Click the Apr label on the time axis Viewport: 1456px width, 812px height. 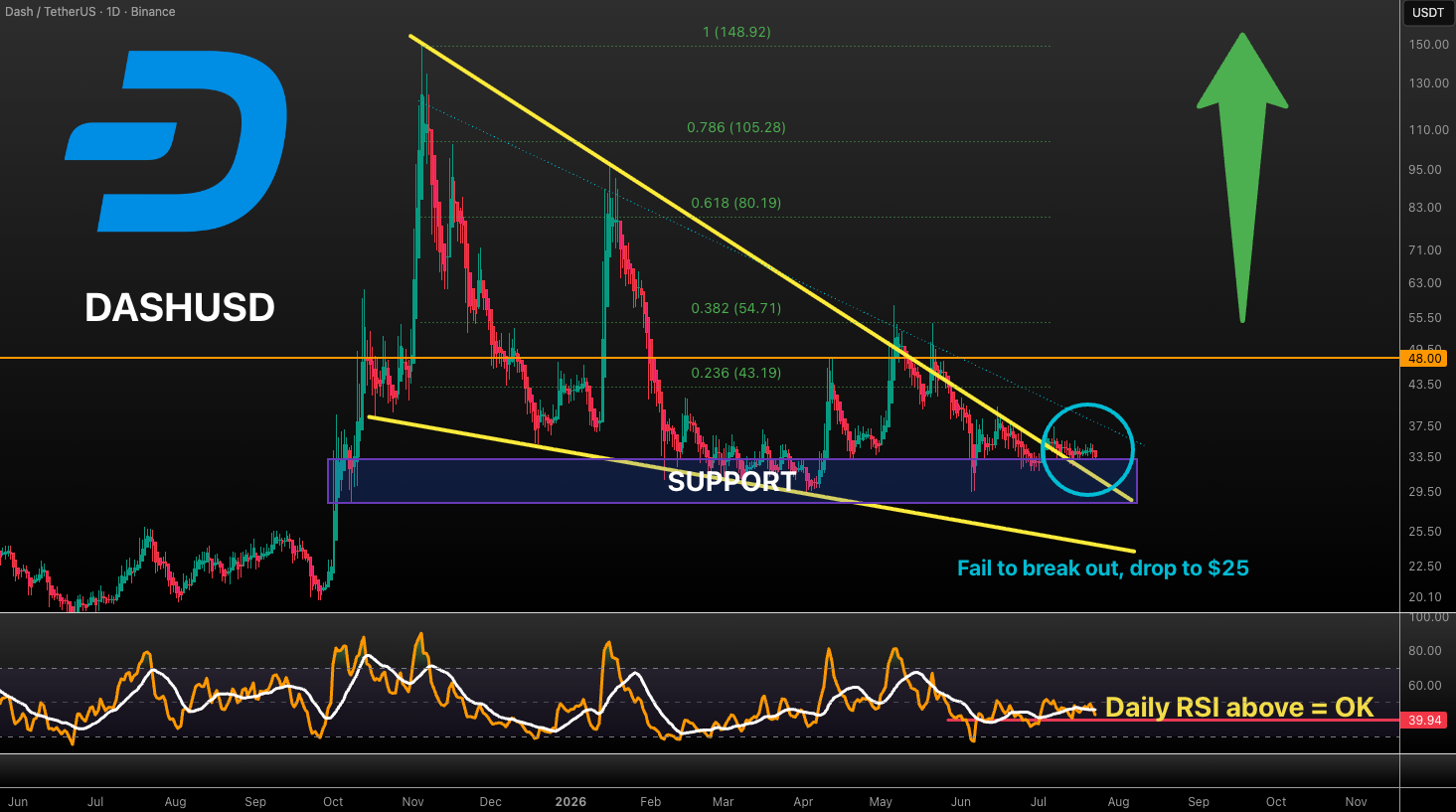click(803, 802)
